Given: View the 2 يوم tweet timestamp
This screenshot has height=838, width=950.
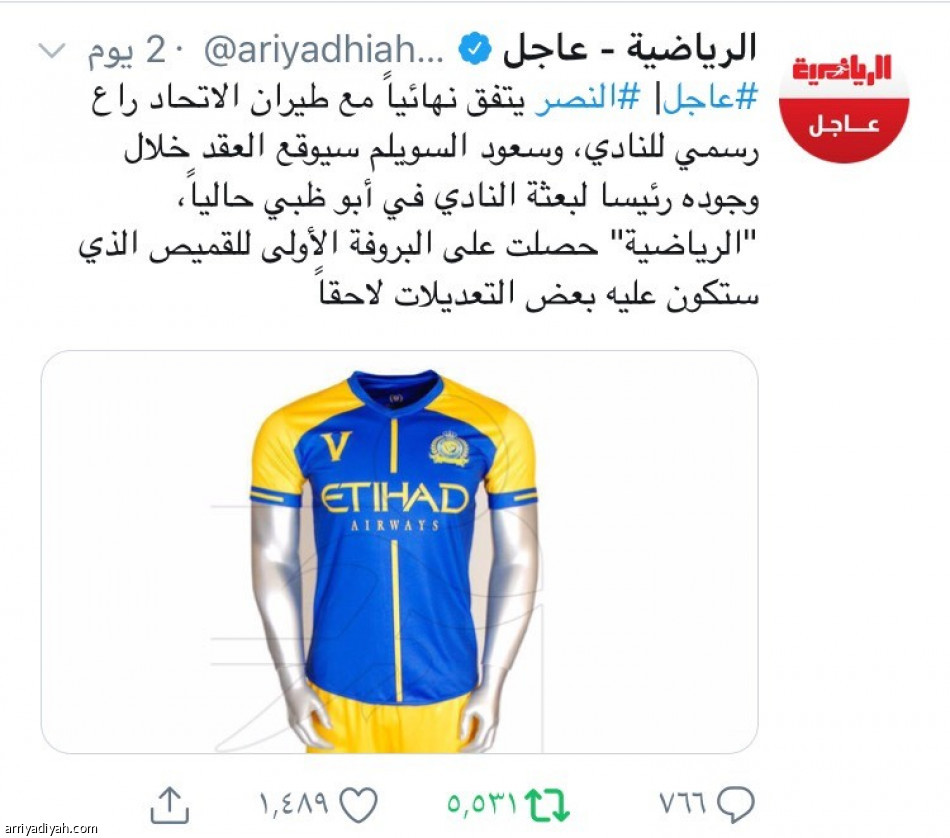Looking at the screenshot, I should click(x=126, y=52).
